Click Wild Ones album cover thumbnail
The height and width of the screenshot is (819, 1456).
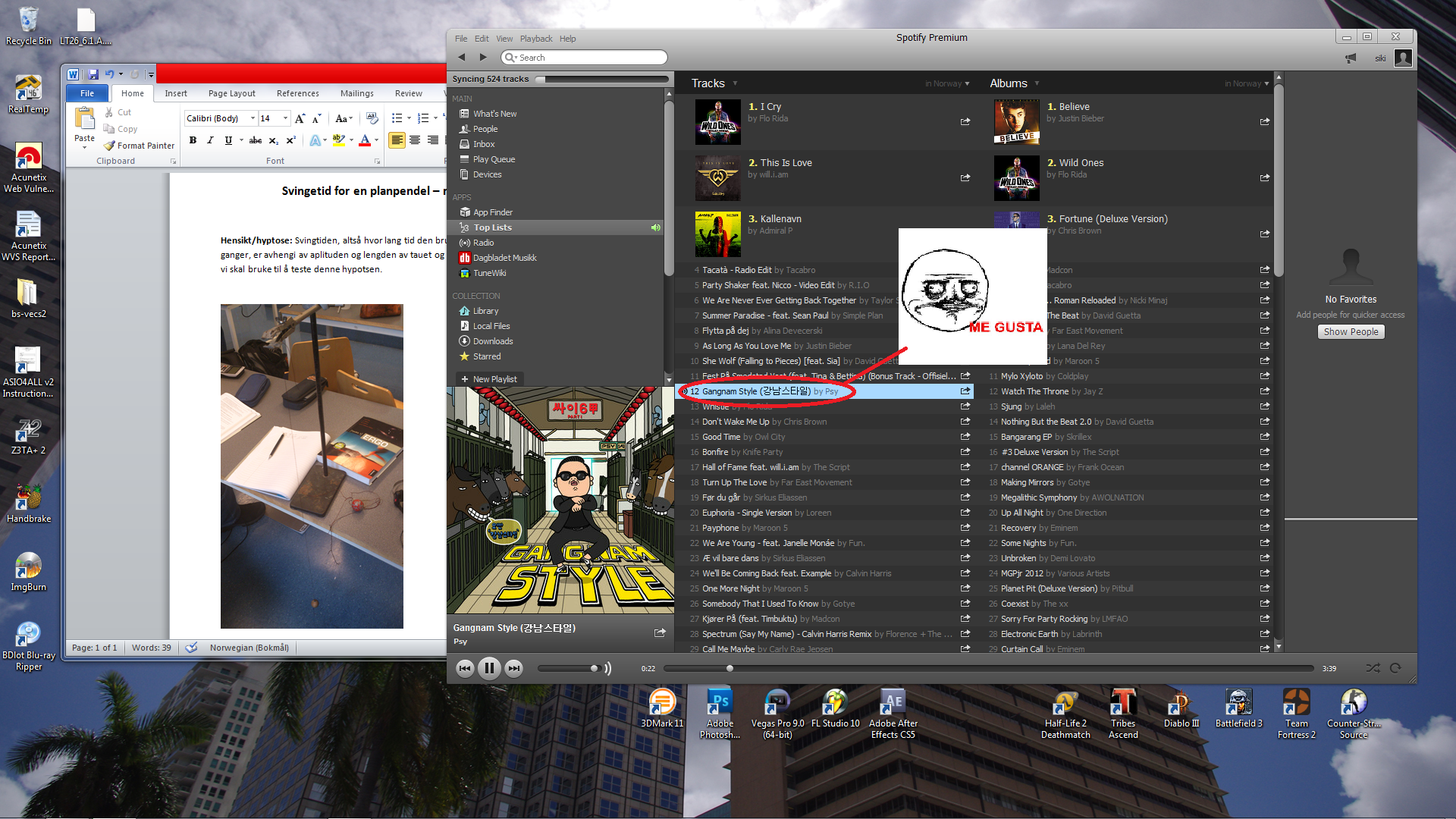1016,178
